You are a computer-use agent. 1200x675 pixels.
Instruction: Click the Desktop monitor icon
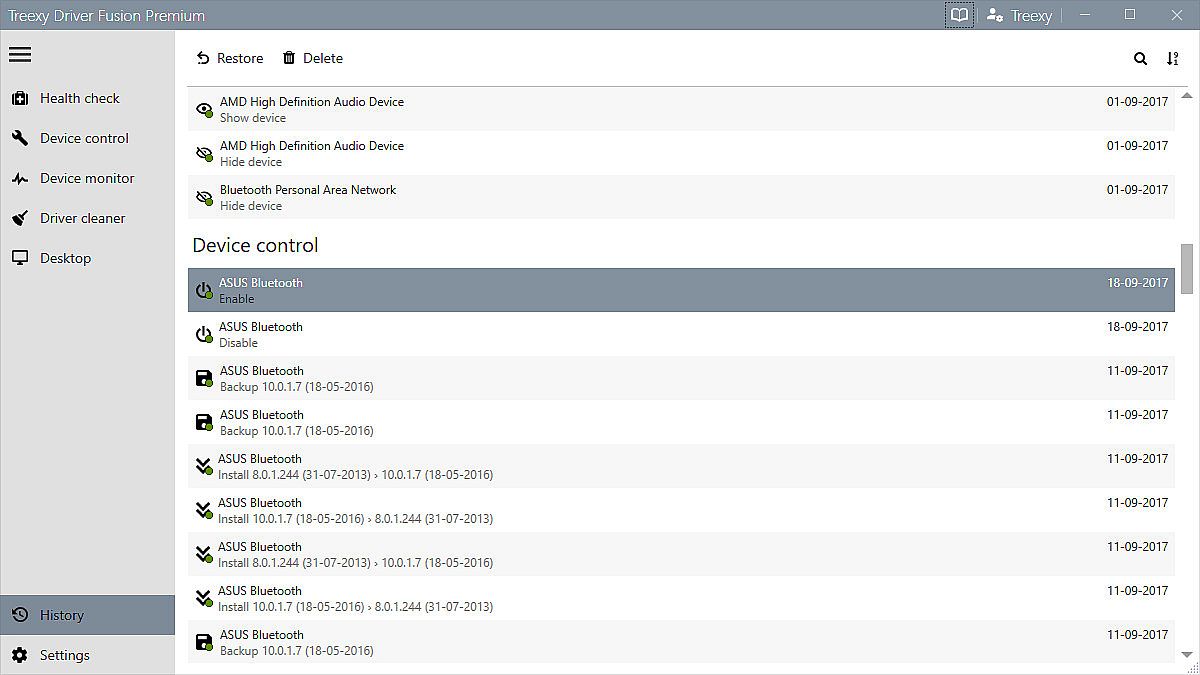20,258
